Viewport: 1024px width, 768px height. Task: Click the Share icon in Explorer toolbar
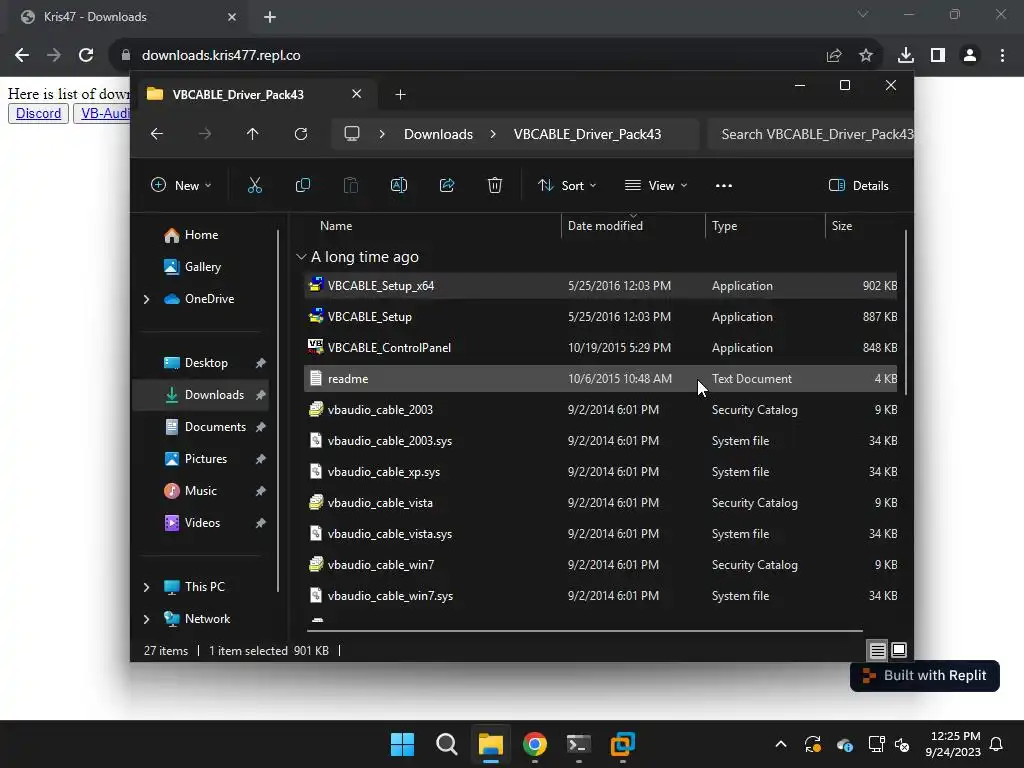pyautogui.click(x=447, y=185)
